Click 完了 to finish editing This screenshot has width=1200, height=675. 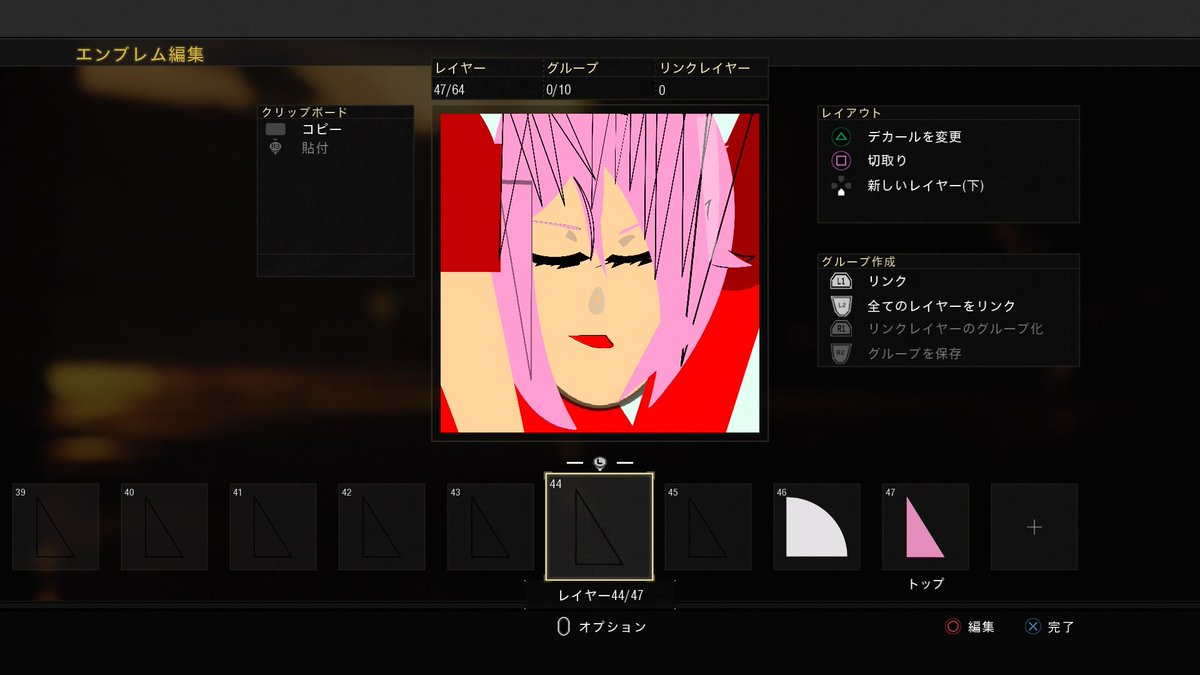click(x=1062, y=627)
